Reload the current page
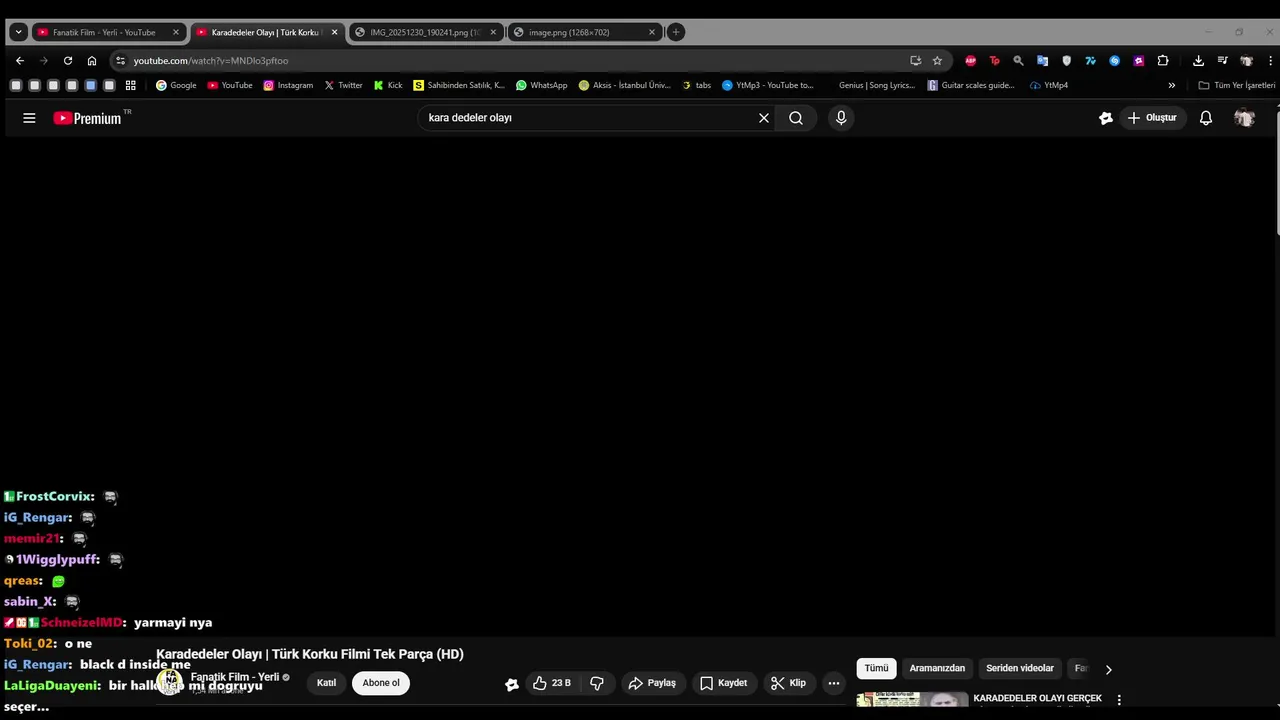Viewport: 1280px width, 720px height. click(68, 60)
